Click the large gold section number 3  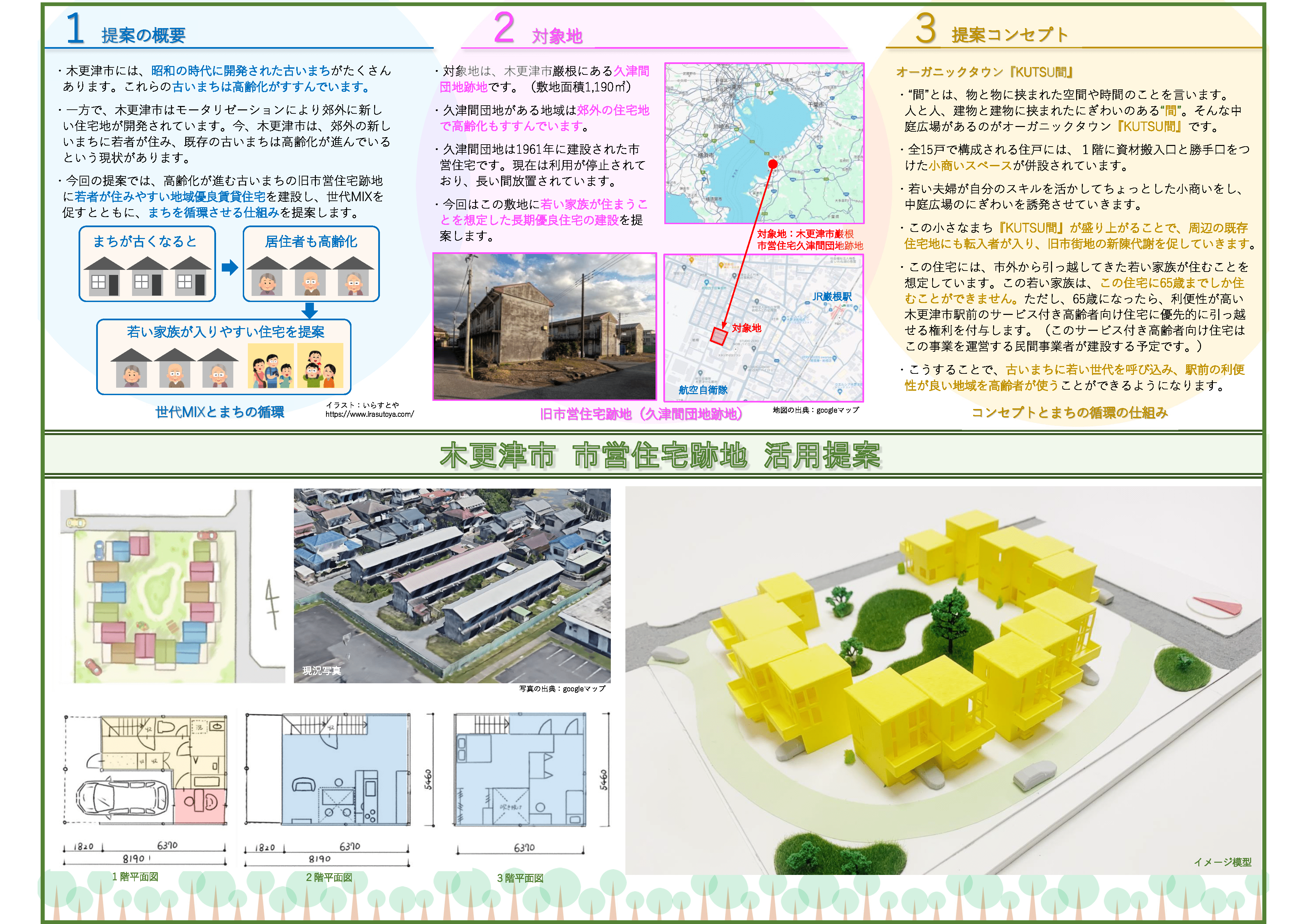[926, 28]
